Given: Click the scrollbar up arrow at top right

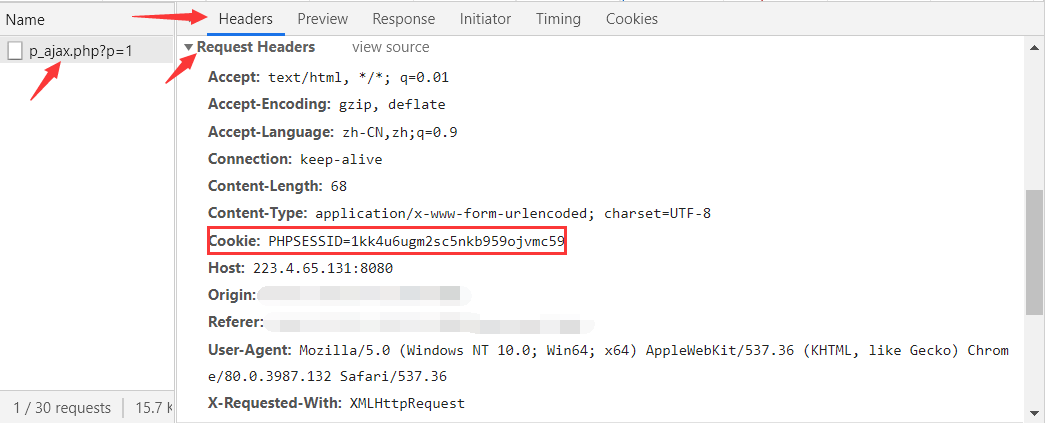Looking at the screenshot, I should pos(1035,45).
